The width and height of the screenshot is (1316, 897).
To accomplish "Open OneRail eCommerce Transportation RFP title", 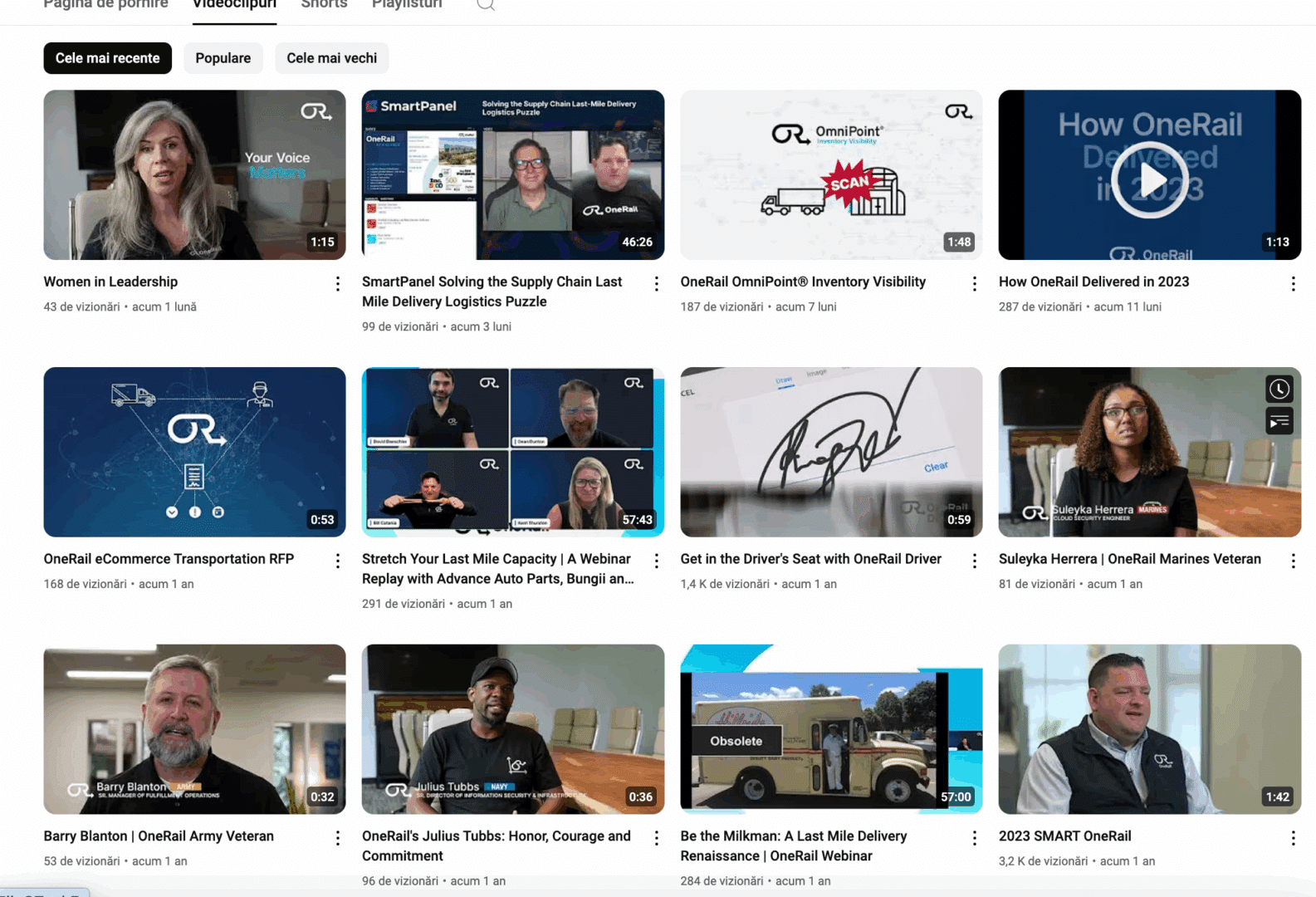I will 169,559.
